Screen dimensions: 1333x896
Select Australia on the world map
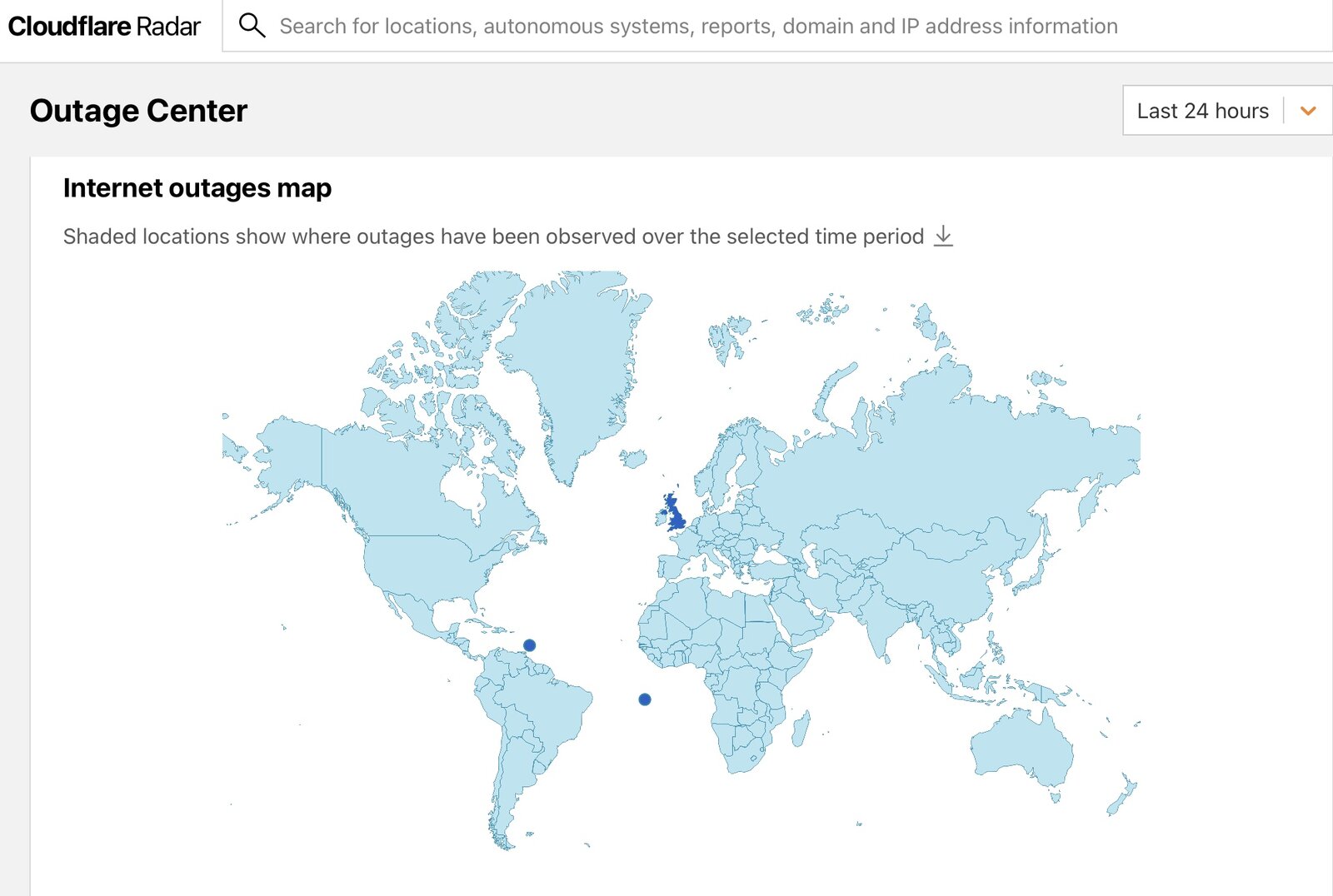pyautogui.click(x=1021, y=748)
